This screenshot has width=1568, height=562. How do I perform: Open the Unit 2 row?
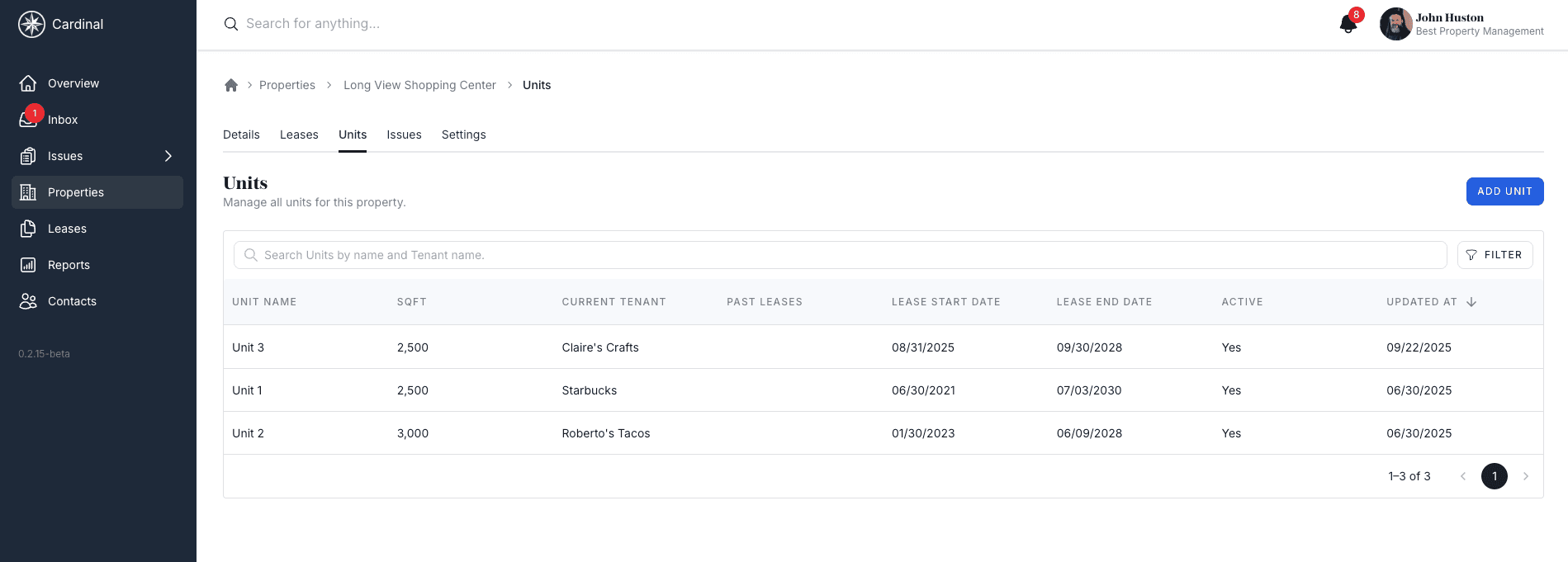[x=883, y=433]
